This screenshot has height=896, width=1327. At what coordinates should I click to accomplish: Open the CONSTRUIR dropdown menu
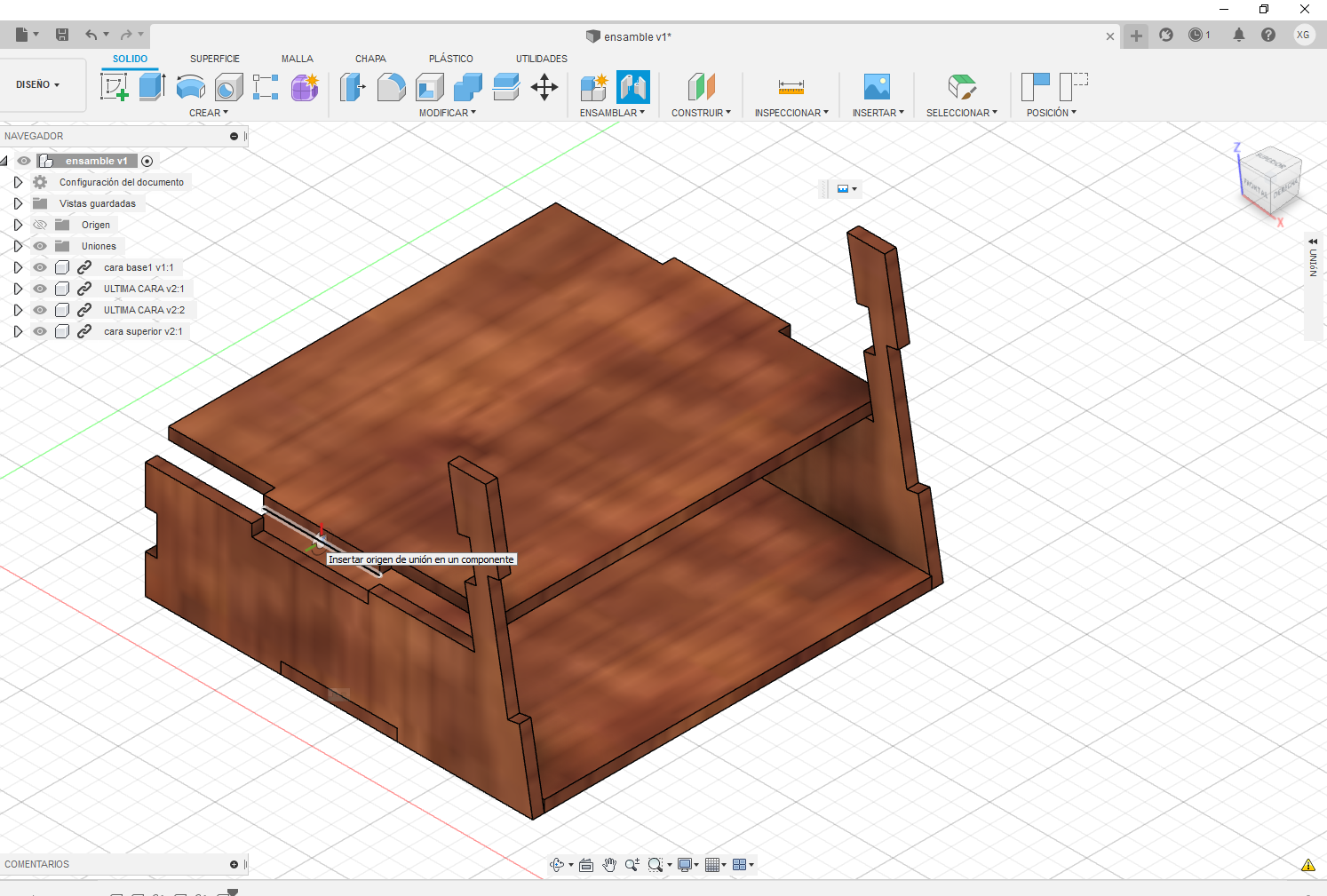701,113
